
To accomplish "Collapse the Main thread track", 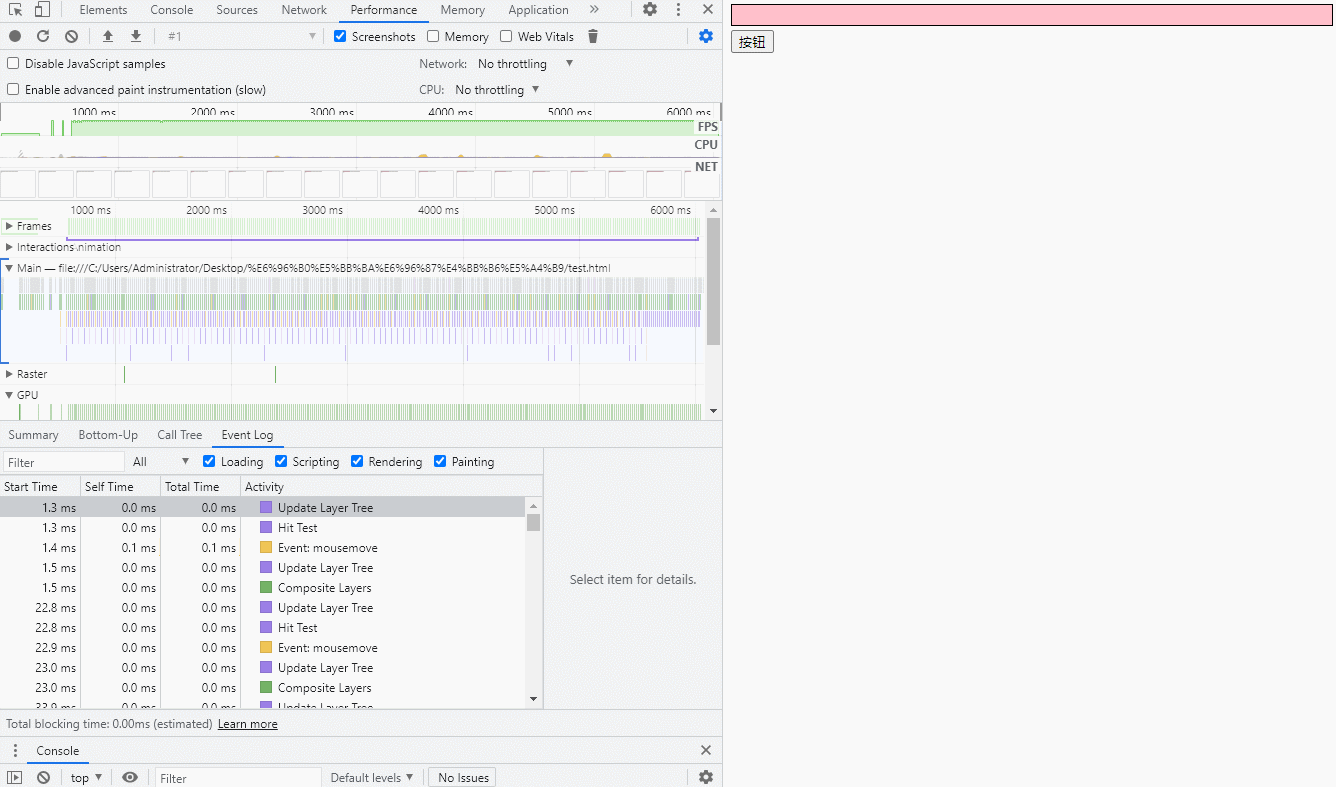I will [9, 268].
